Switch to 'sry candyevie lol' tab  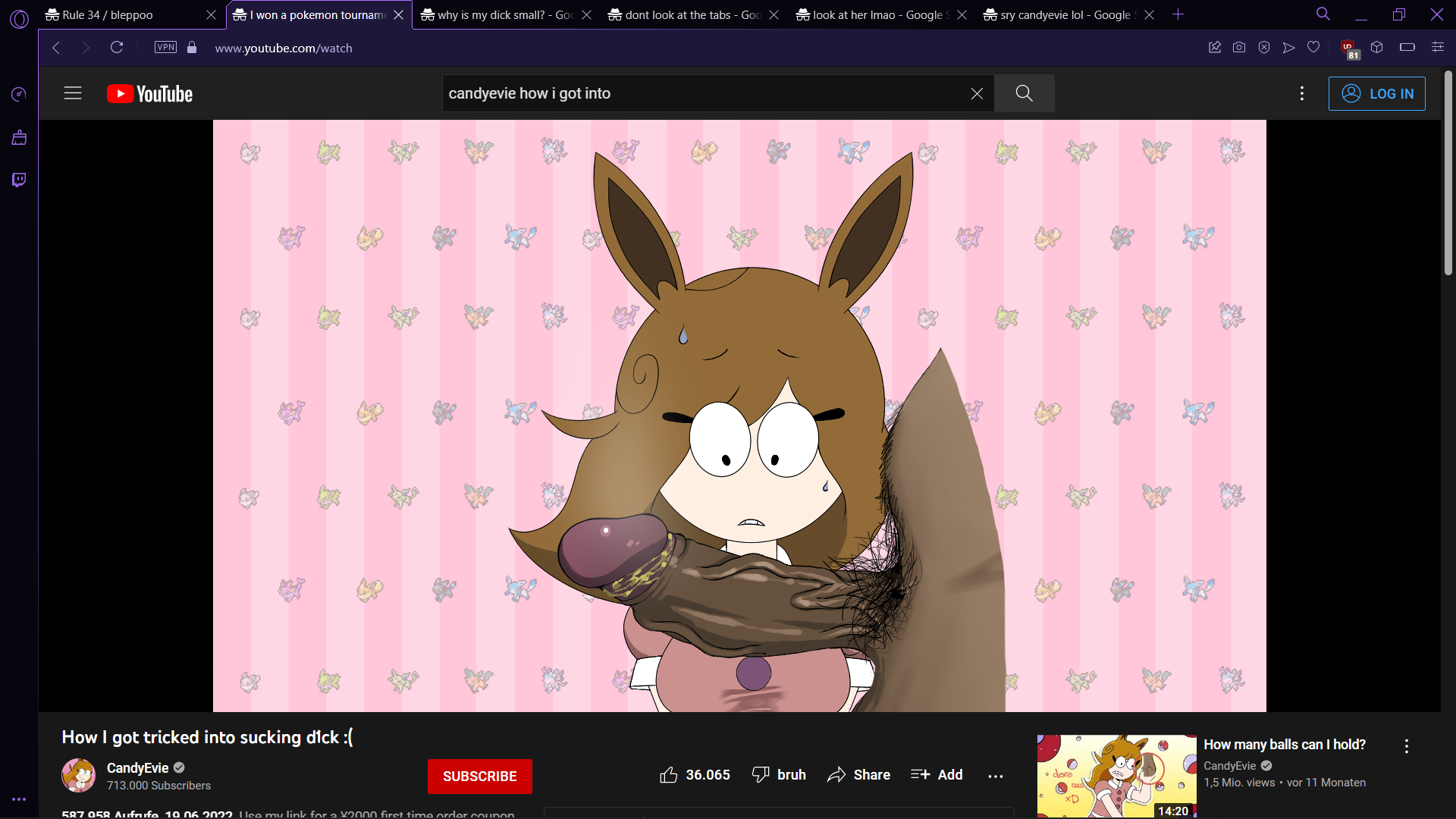point(1068,15)
